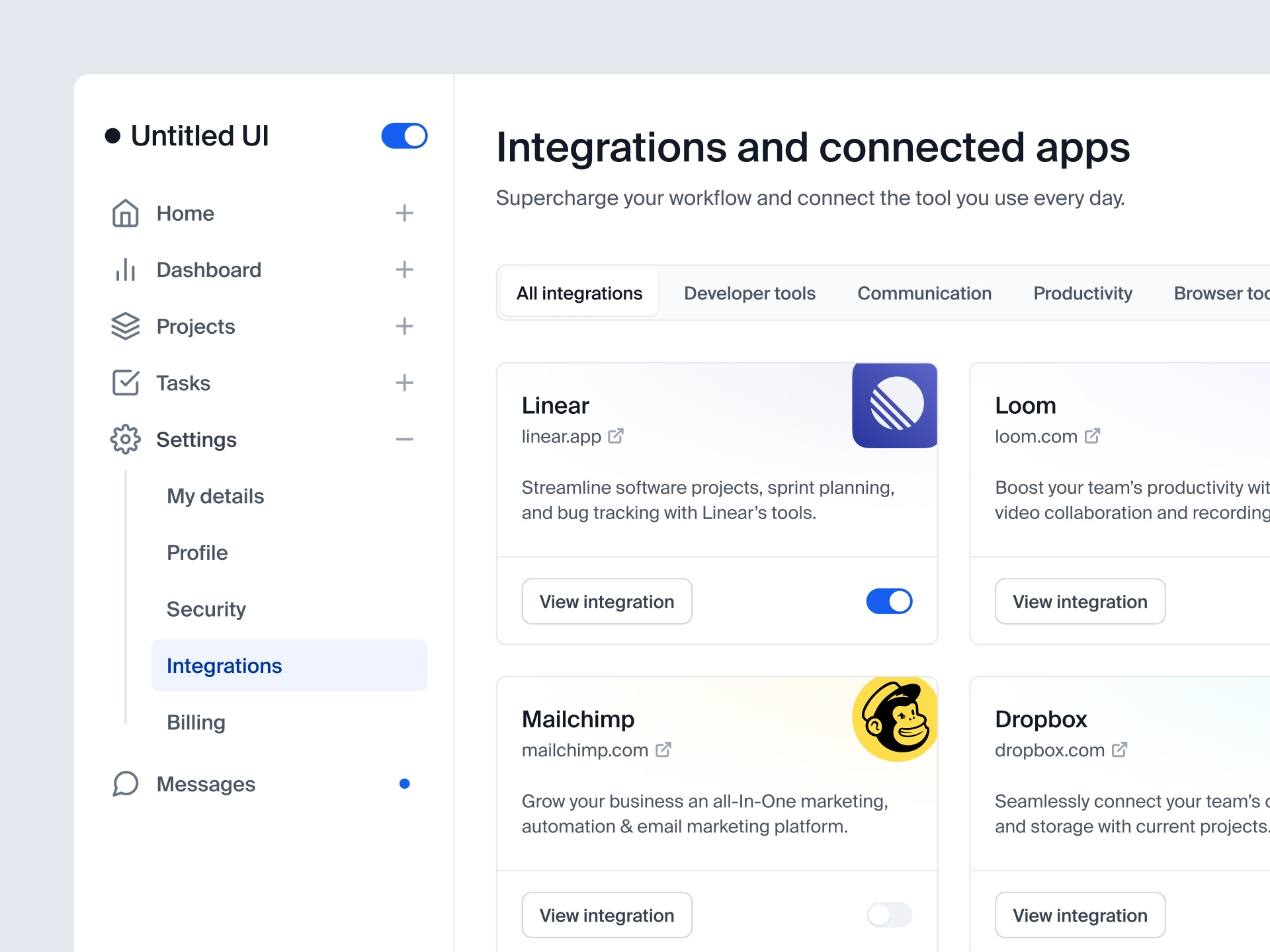Select the Projects layers icon
This screenshot has height=952, width=1270.
point(126,326)
